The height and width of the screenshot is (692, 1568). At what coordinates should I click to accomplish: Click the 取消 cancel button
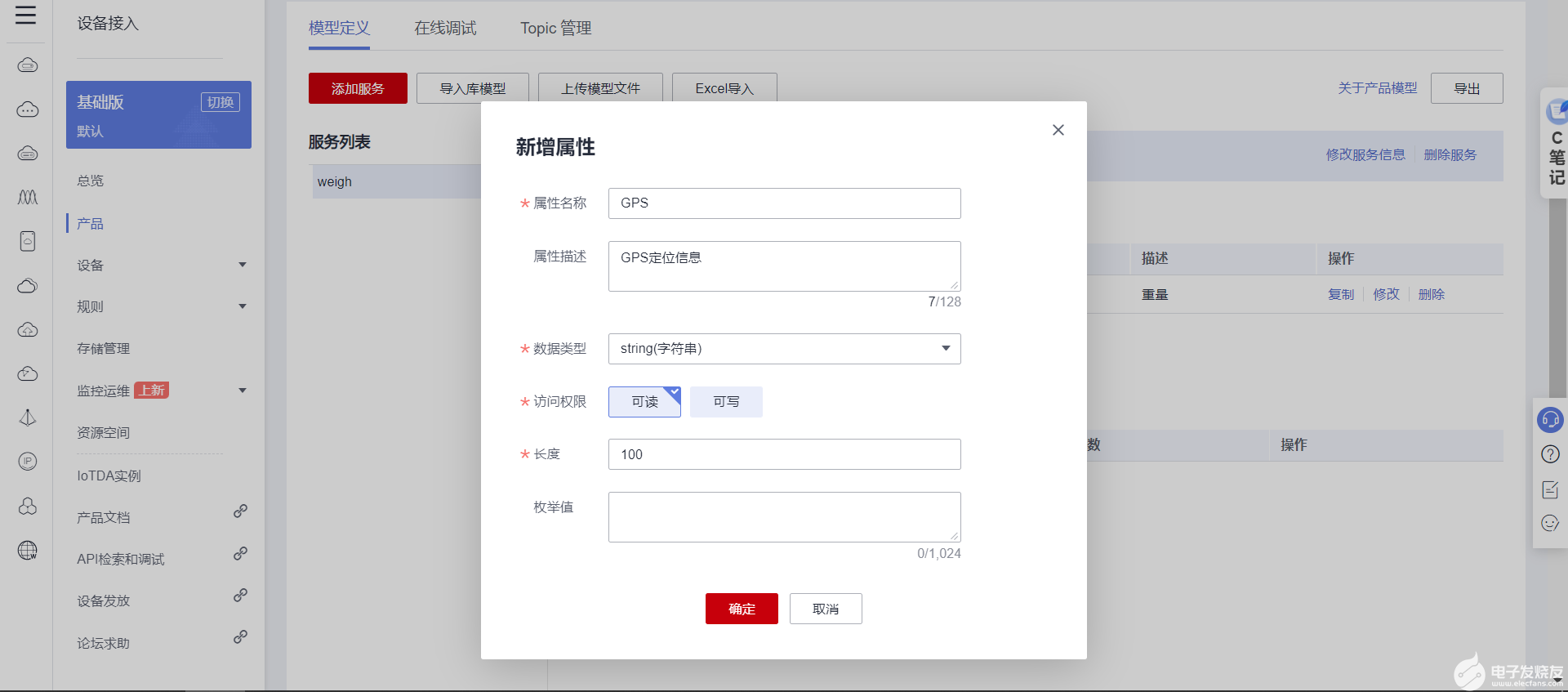point(826,609)
